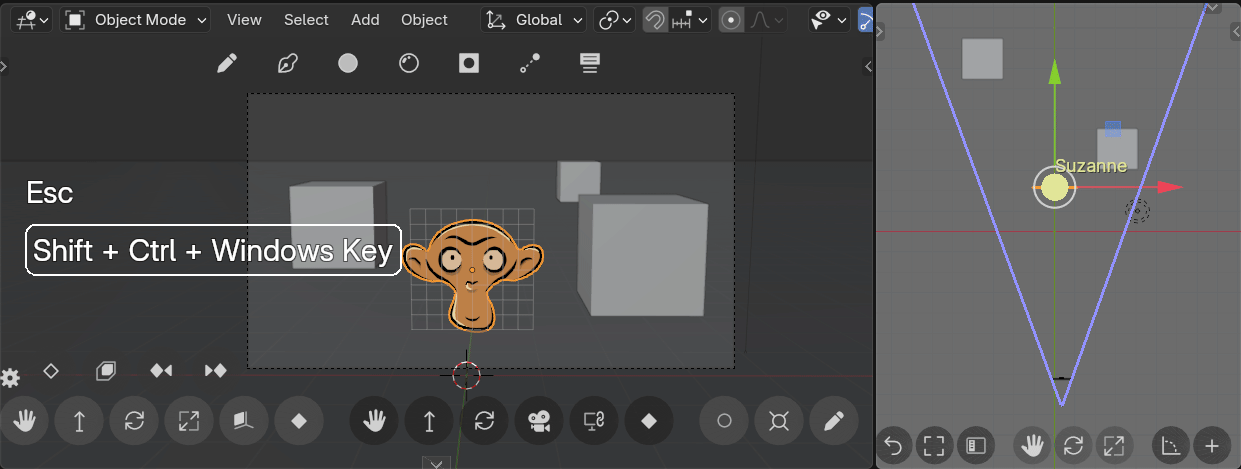
Task: Click the outline diamond keyframe icon
Action: coord(51,371)
